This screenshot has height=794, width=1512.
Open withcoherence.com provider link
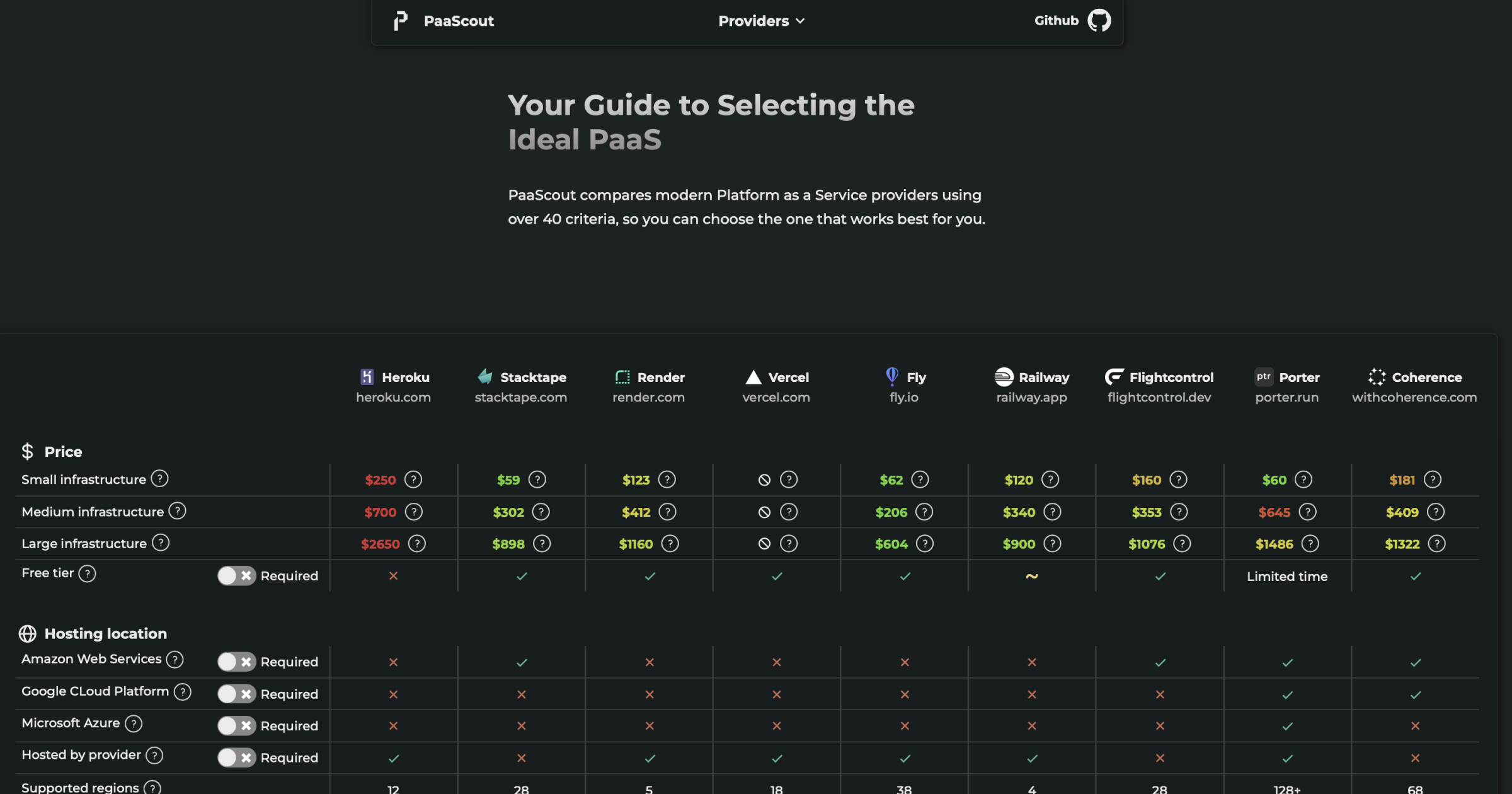[x=1414, y=397]
